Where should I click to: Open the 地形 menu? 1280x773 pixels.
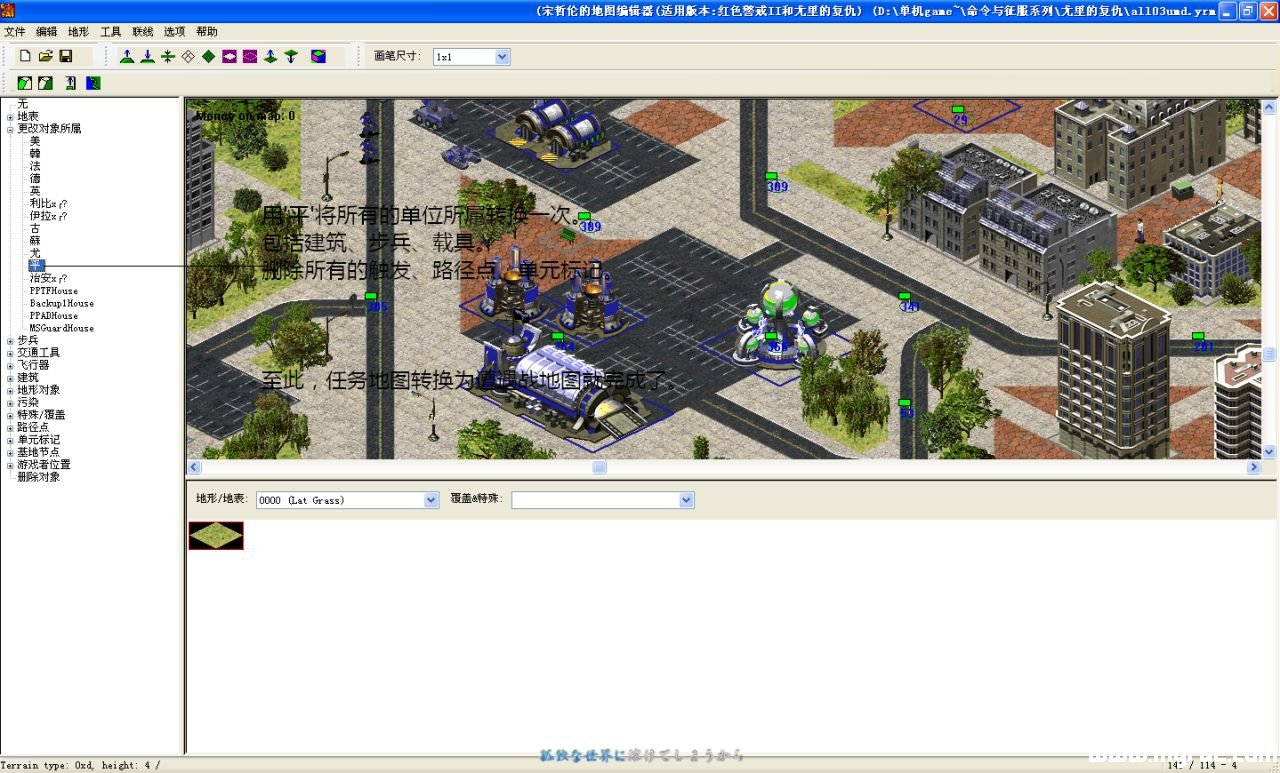point(79,32)
